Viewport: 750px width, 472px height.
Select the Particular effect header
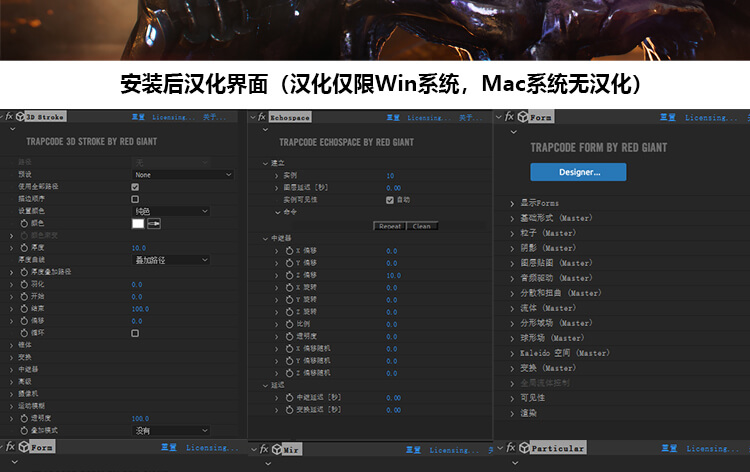[x=557, y=448]
